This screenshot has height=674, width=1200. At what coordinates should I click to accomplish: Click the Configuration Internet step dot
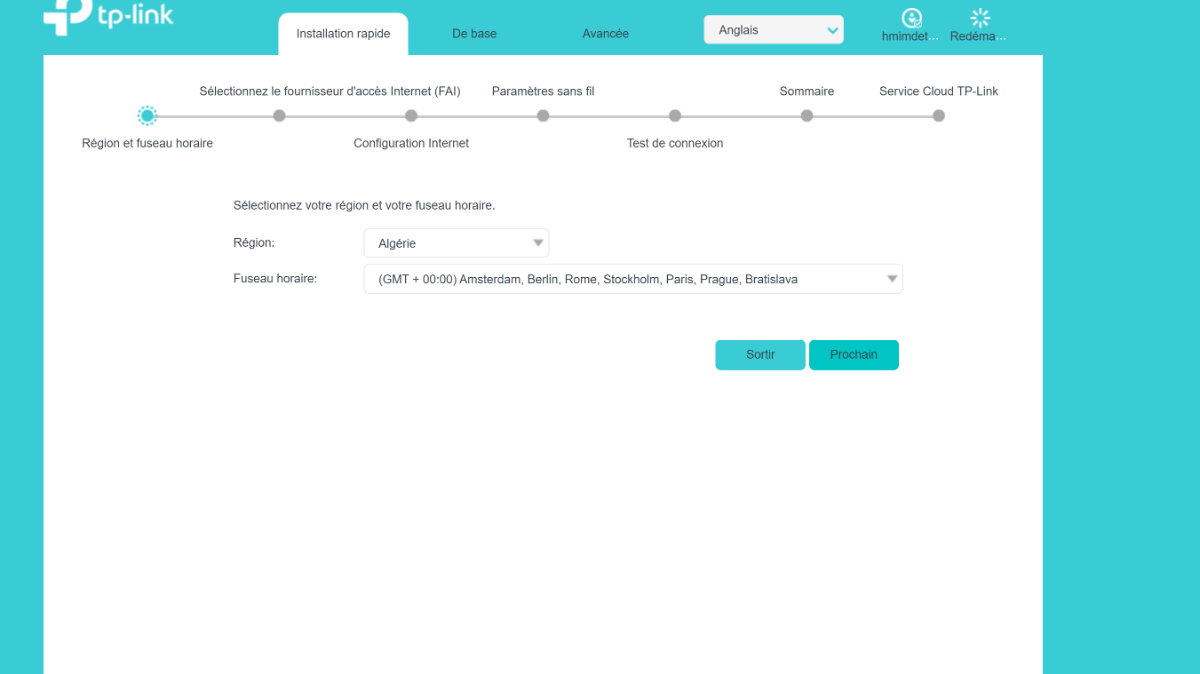pos(411,116)
